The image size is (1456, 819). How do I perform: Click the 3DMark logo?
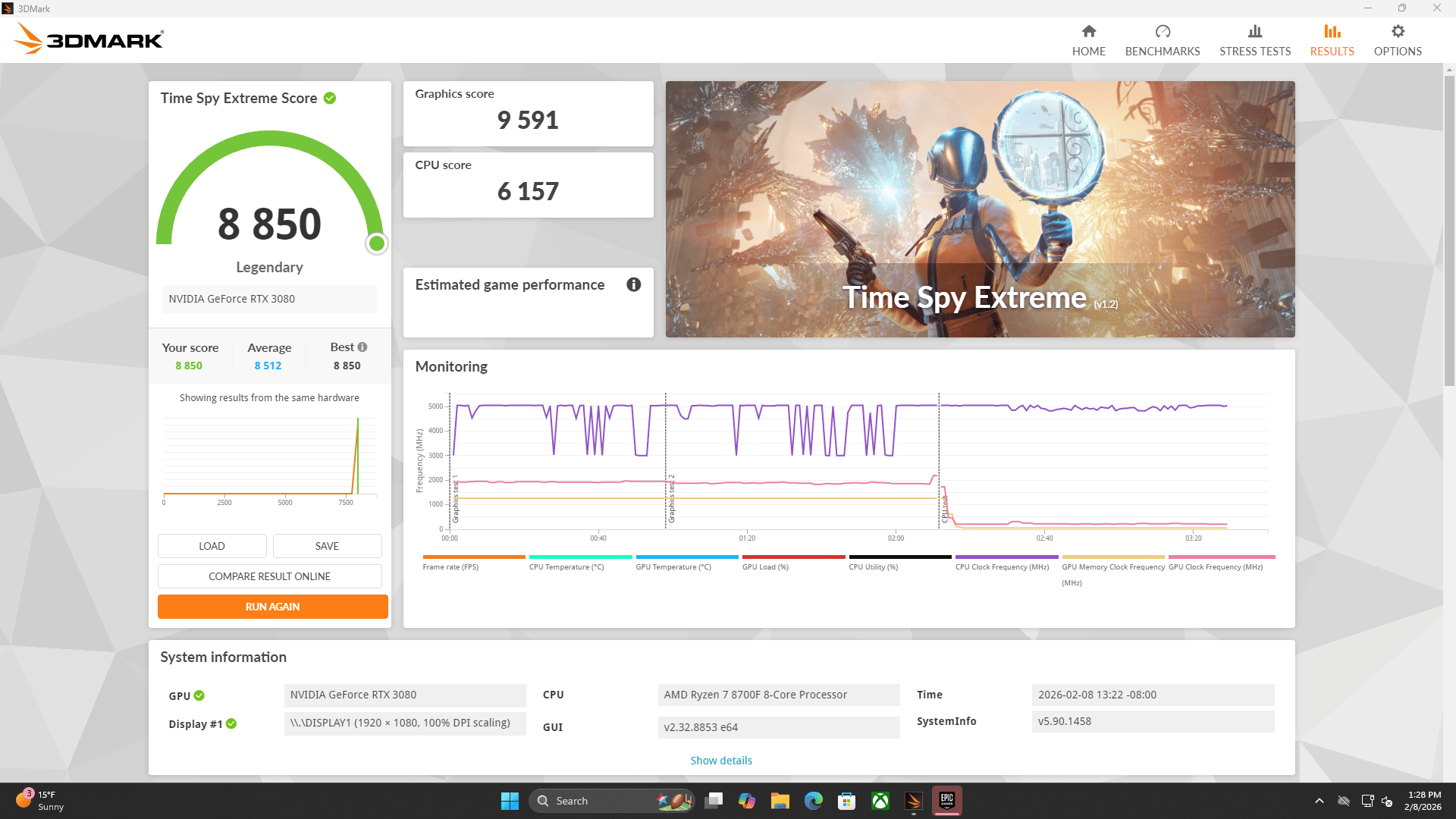[89, 38]
